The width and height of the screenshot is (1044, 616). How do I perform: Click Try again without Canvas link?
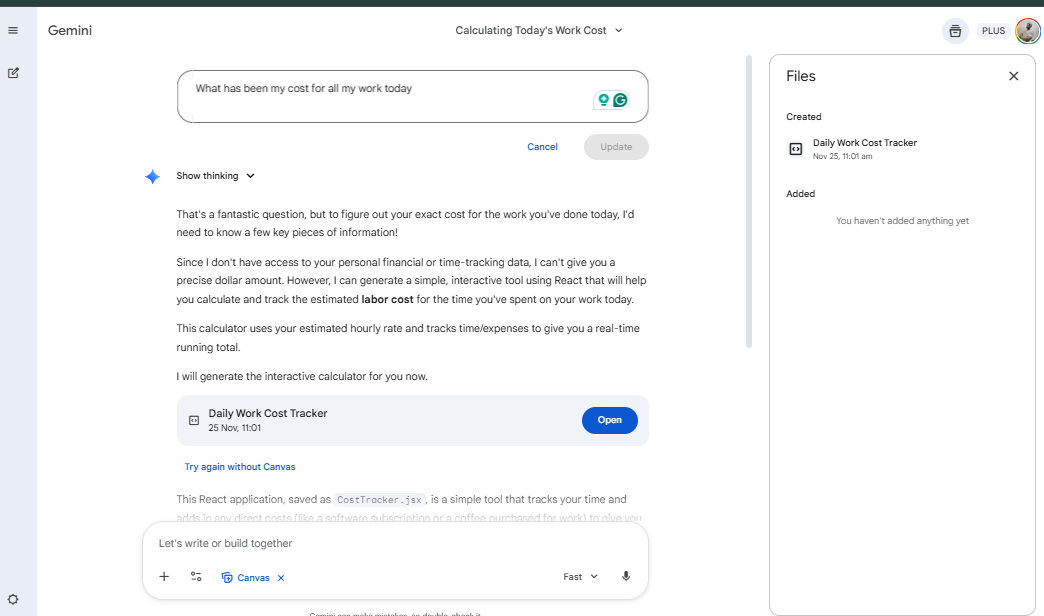point(240,467)
